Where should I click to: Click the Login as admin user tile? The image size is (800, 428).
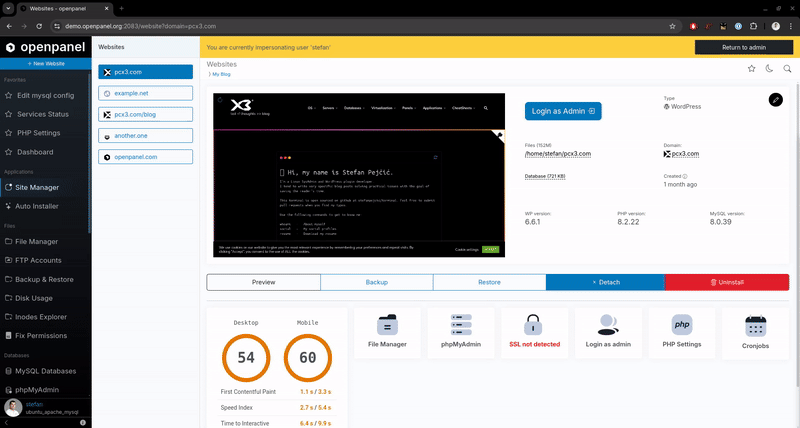click(x=608, y=333)
